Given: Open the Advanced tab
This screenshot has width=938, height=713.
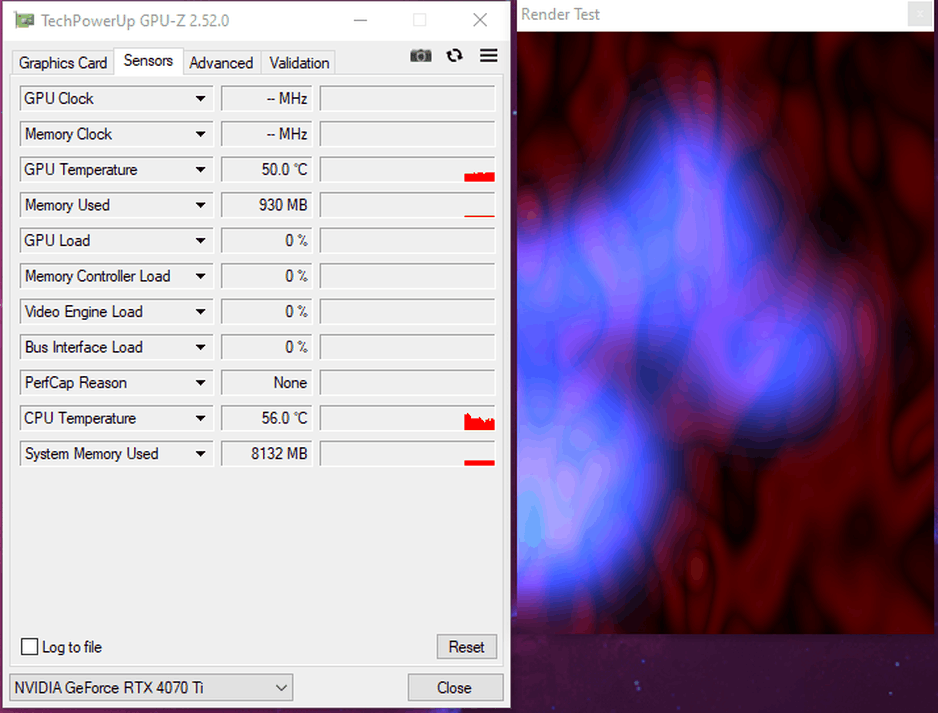Looking at the screenshot, I should [x=221, y=63].
